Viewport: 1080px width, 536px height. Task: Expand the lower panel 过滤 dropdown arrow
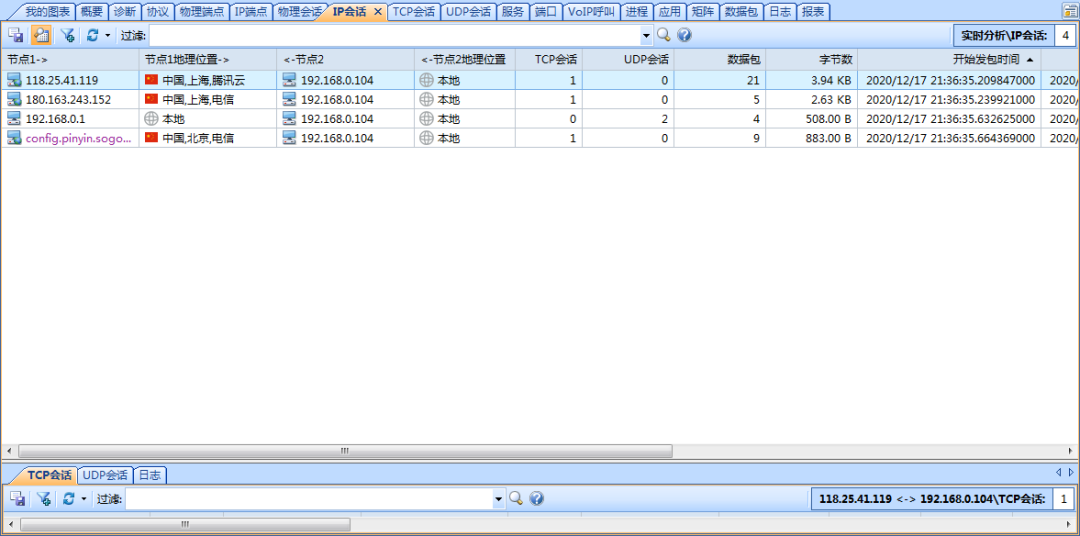499,498
